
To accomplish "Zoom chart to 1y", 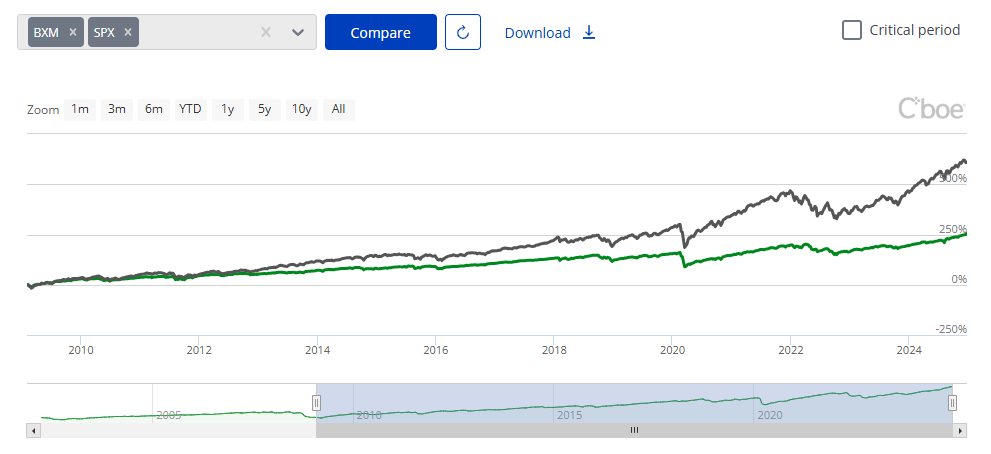I will [228, 109].
